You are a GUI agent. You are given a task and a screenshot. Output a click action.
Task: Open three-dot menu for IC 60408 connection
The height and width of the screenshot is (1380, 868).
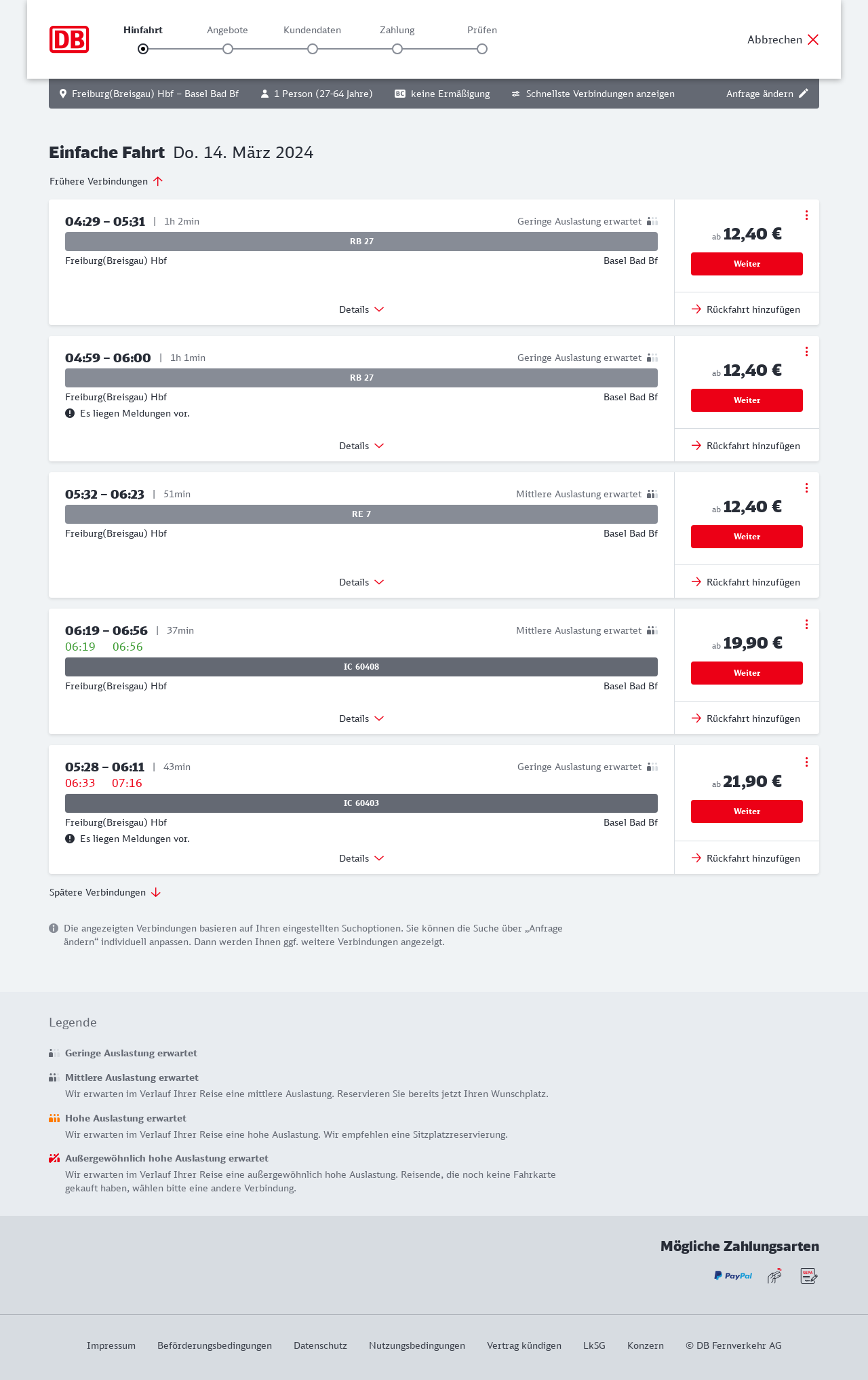click(806, 624)
